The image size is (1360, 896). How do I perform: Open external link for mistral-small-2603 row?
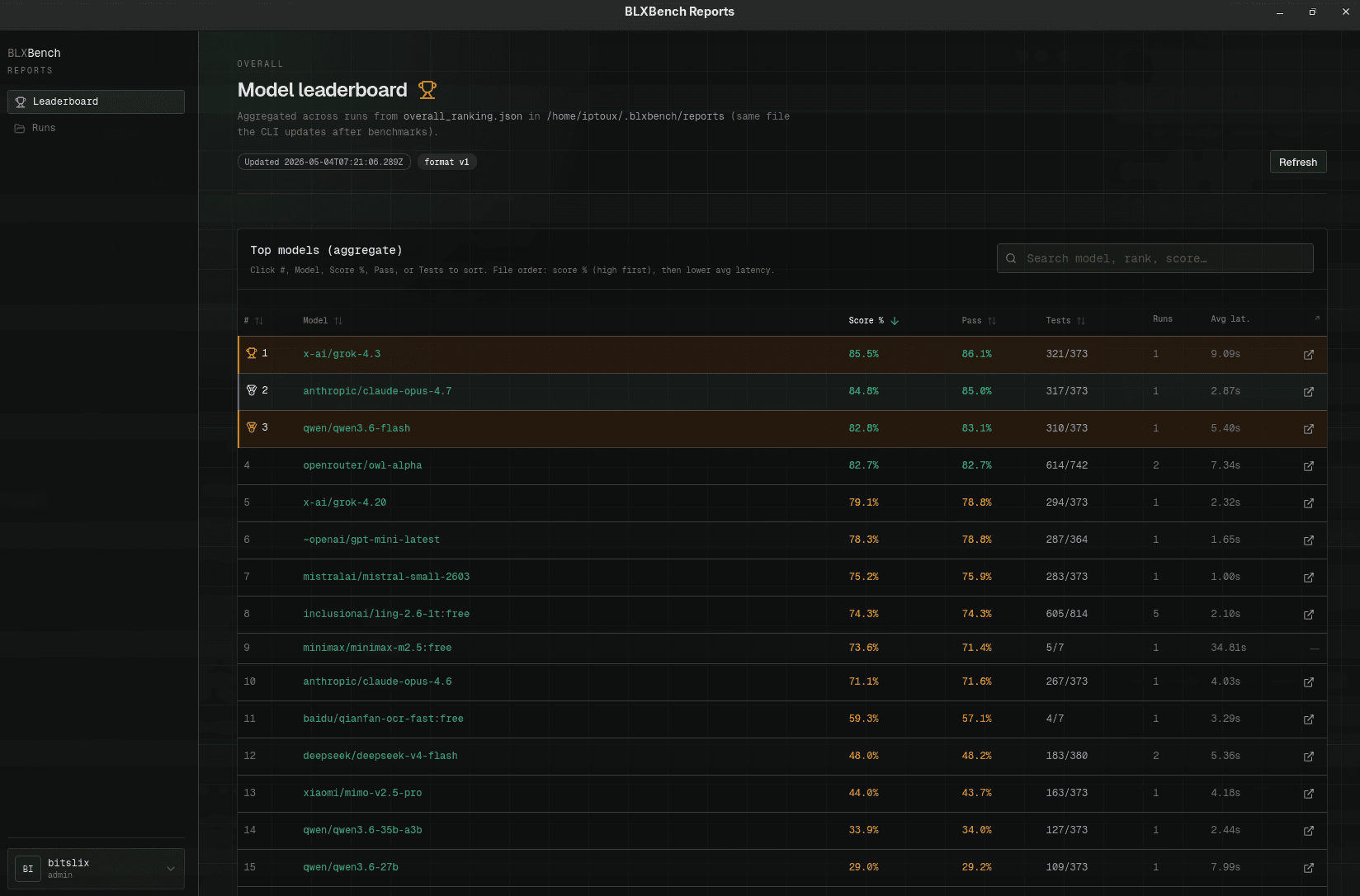click(1308, 578)
